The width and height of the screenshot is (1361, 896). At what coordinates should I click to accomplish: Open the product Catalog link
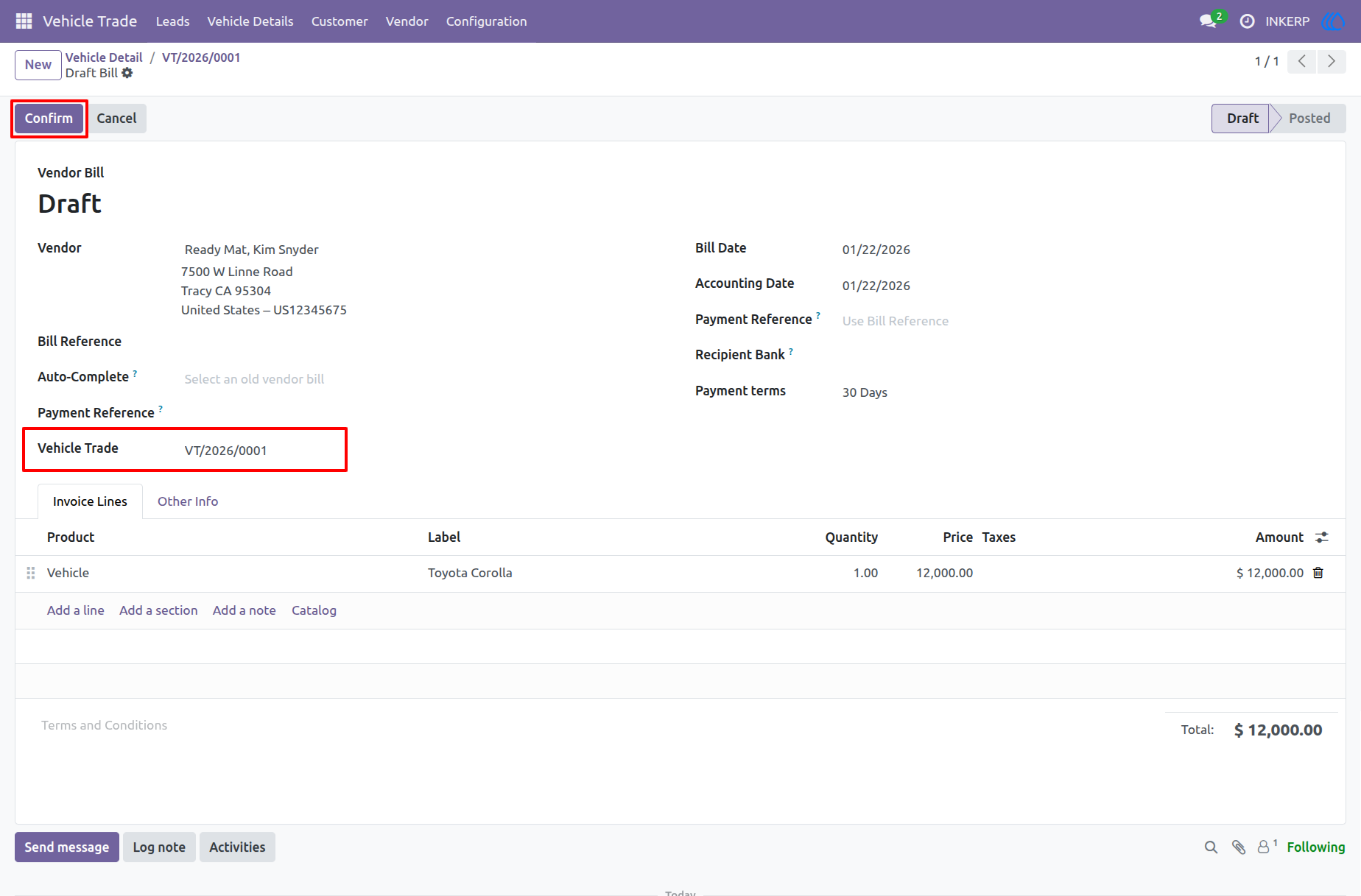[x=314, y=610]
